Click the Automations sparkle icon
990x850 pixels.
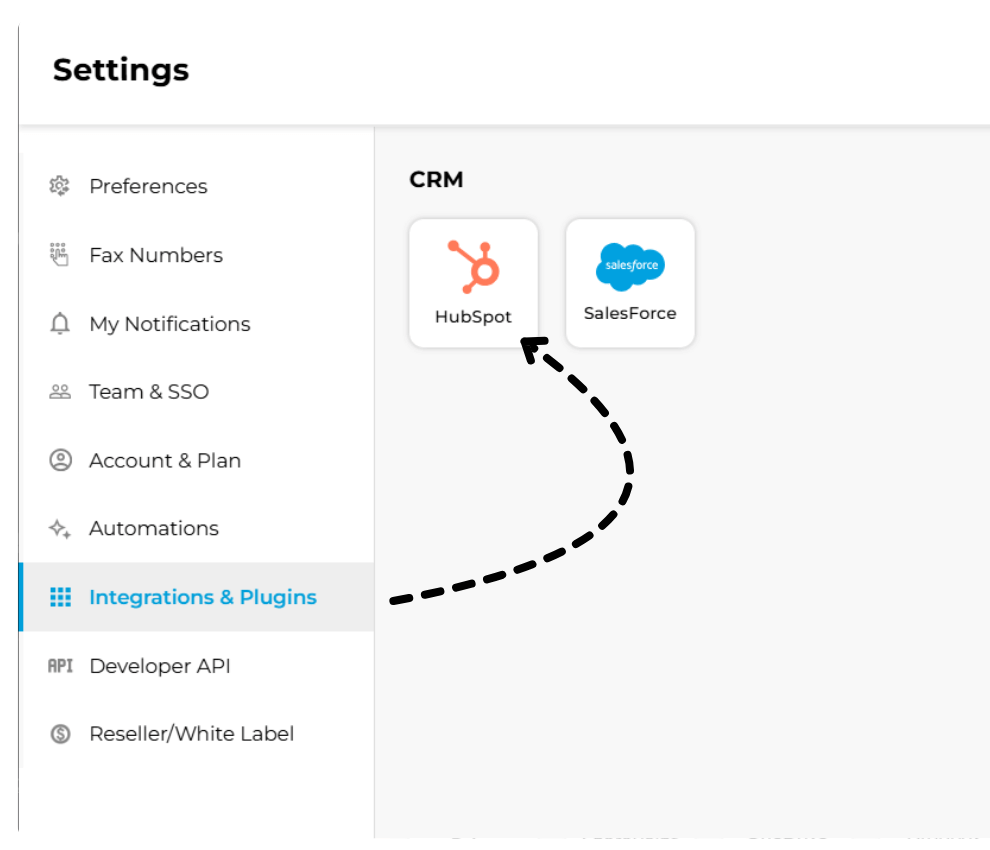59,528
